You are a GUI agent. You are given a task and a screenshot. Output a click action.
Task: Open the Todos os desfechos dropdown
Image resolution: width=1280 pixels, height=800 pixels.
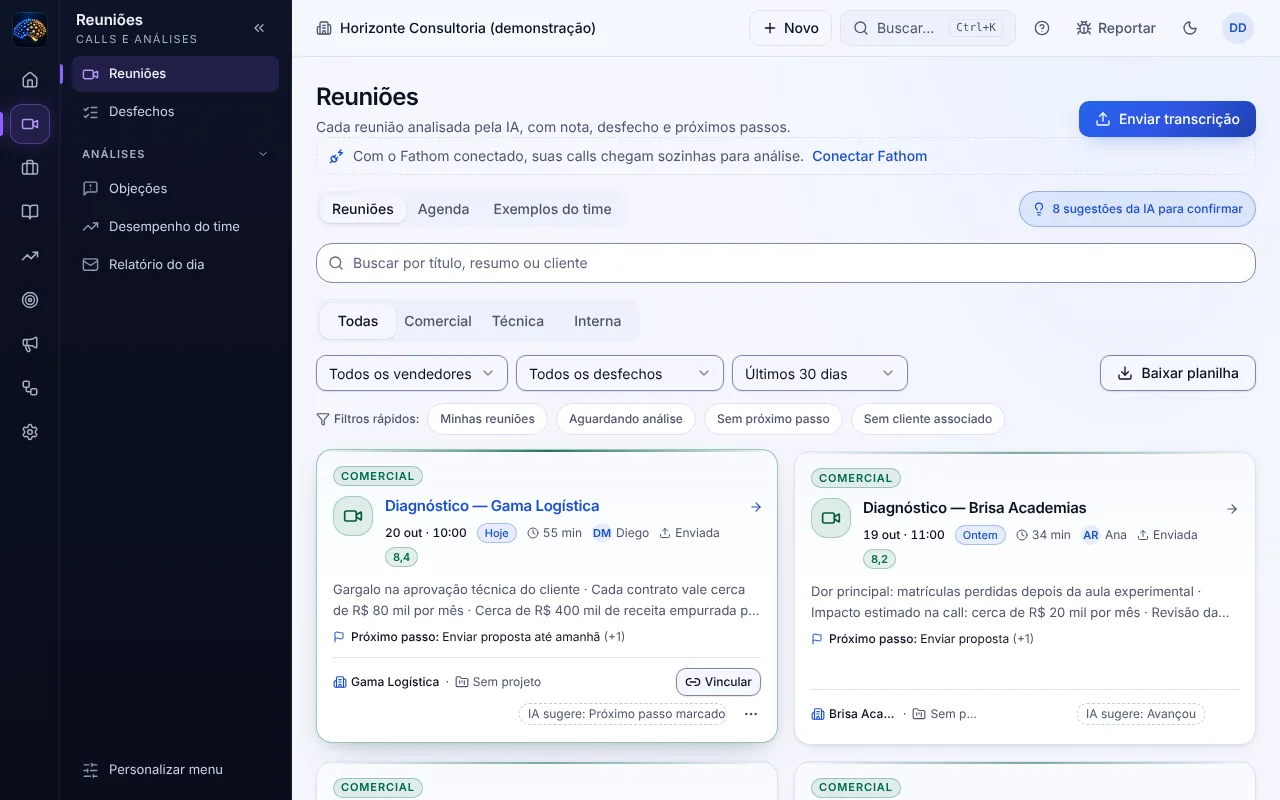[620, 373]
